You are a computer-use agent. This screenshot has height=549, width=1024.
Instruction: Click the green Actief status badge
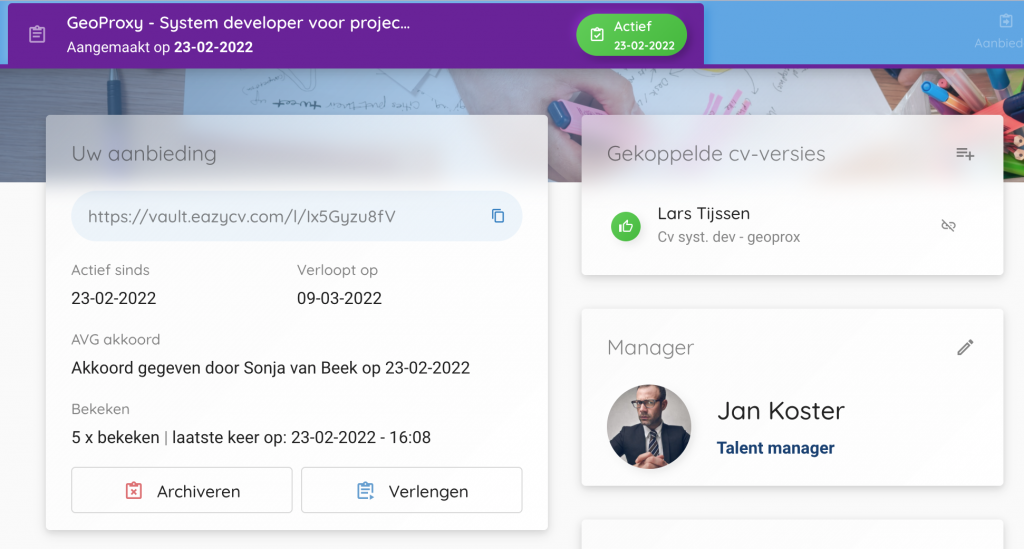631,35
